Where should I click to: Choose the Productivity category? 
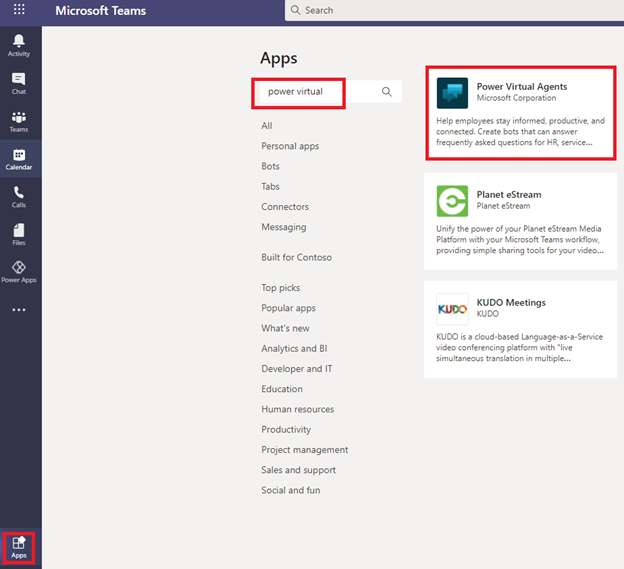click(x=286, y=429)
